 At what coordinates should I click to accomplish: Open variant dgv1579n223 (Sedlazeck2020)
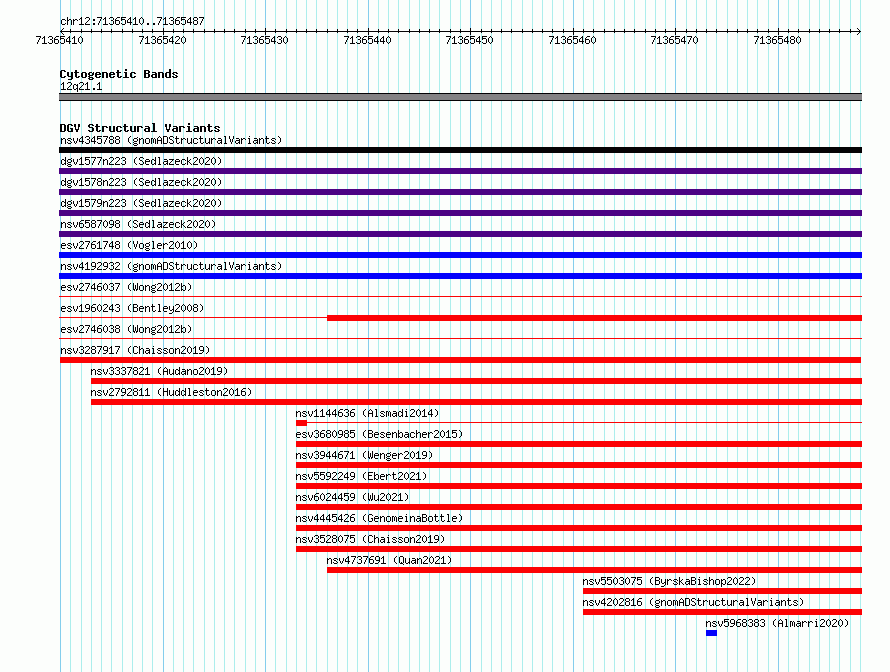tap(141, 203)
